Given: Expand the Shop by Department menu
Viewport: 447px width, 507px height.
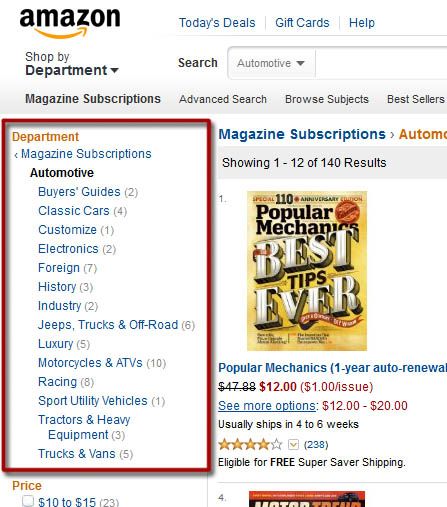Looking at the screenshot, I should coord(72,63).
